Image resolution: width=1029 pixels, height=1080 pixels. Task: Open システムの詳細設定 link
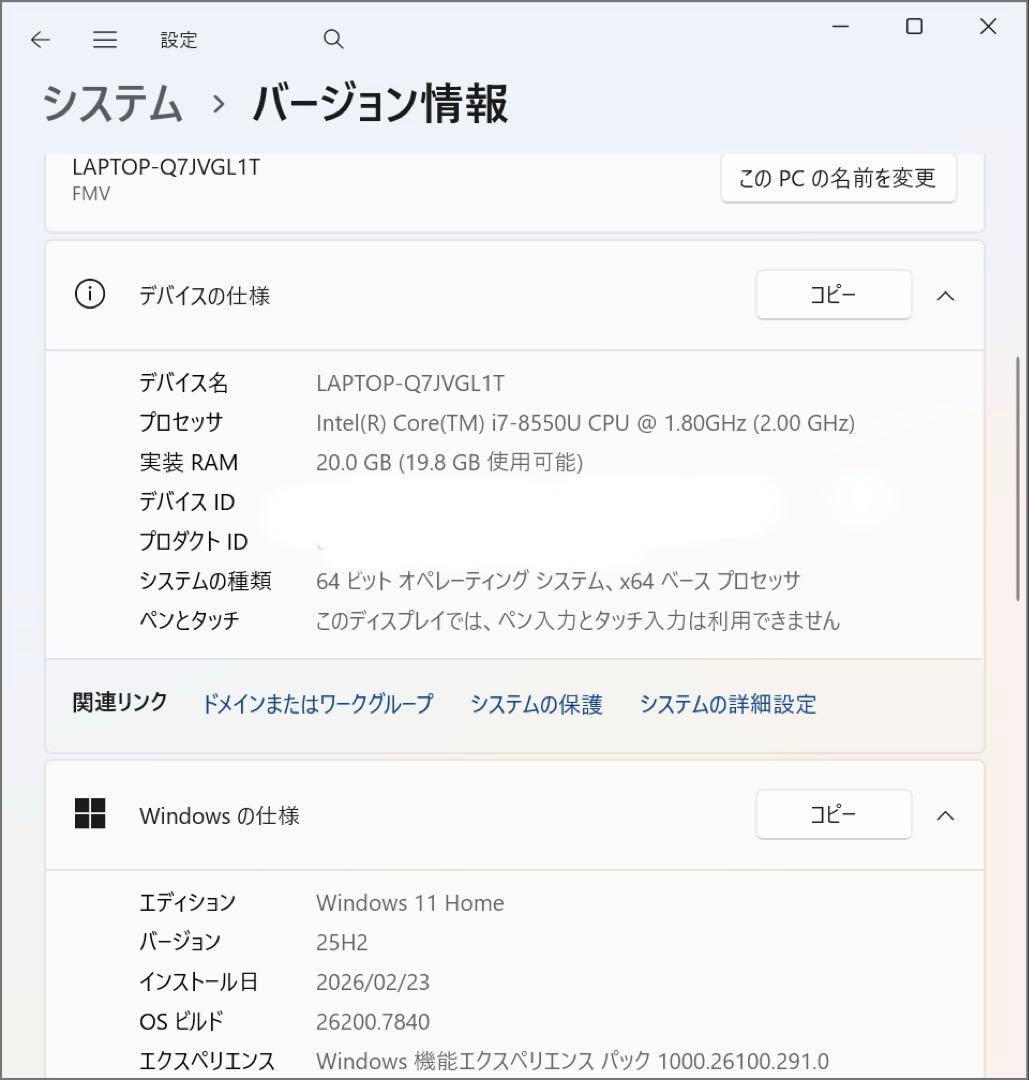pos(728,704)
